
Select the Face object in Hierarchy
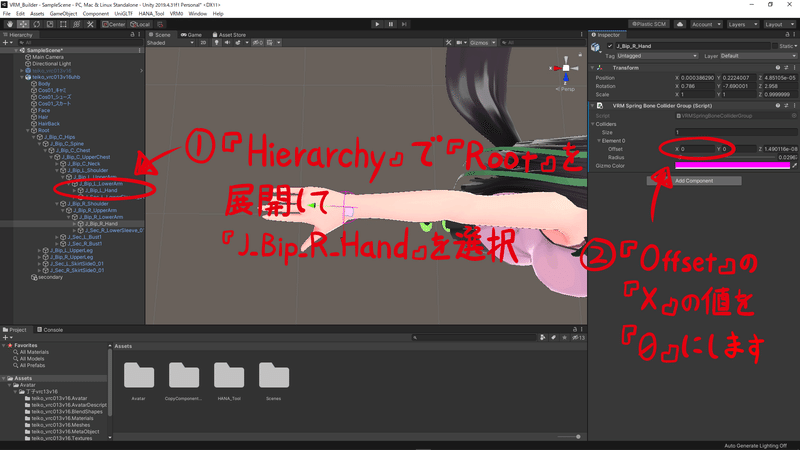pos(44,110)
